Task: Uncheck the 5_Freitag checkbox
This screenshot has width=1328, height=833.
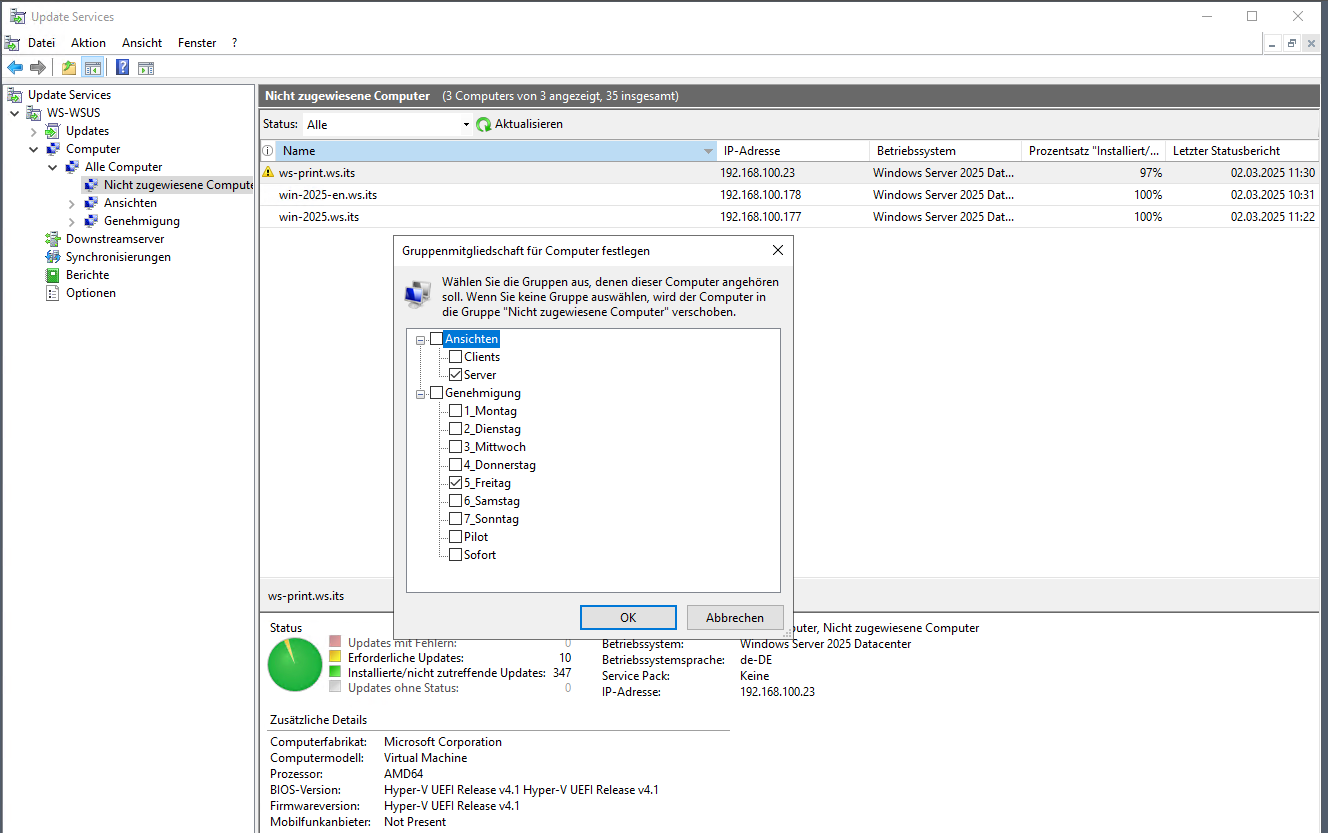Action: (455, 483)
